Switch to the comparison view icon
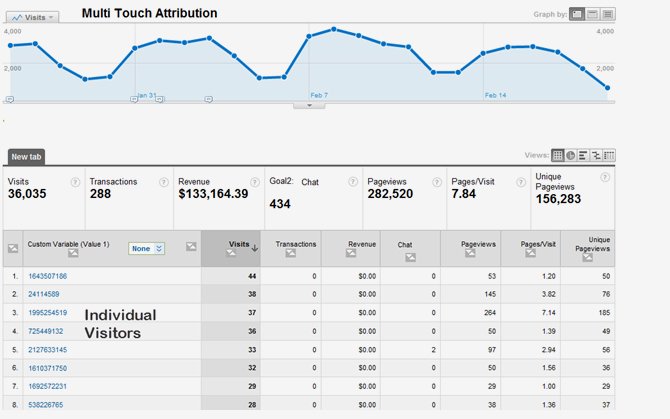670x419 pixels. pyautogui.click(x=596, y=155)
